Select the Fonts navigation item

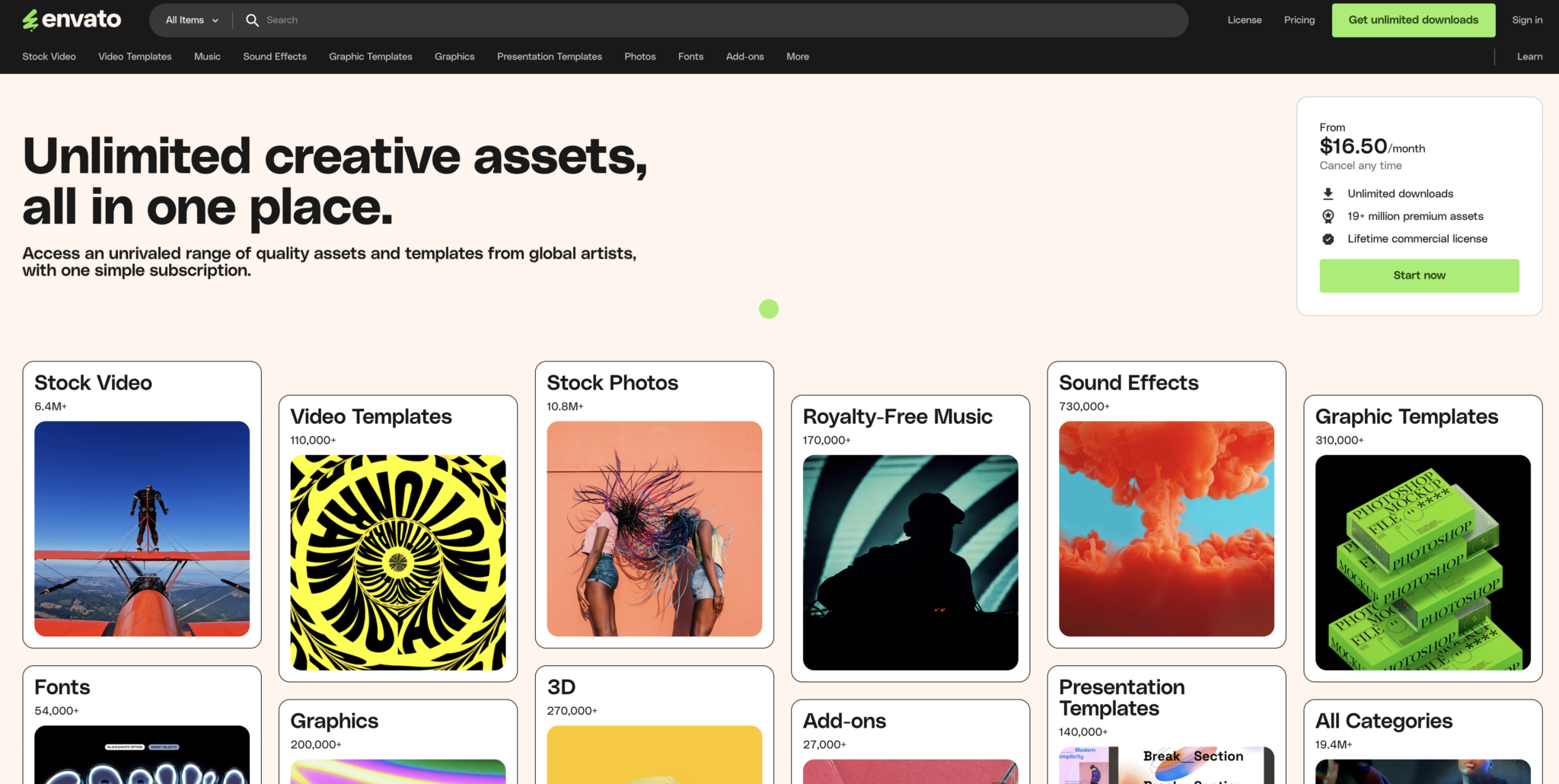tap(690, 57)
